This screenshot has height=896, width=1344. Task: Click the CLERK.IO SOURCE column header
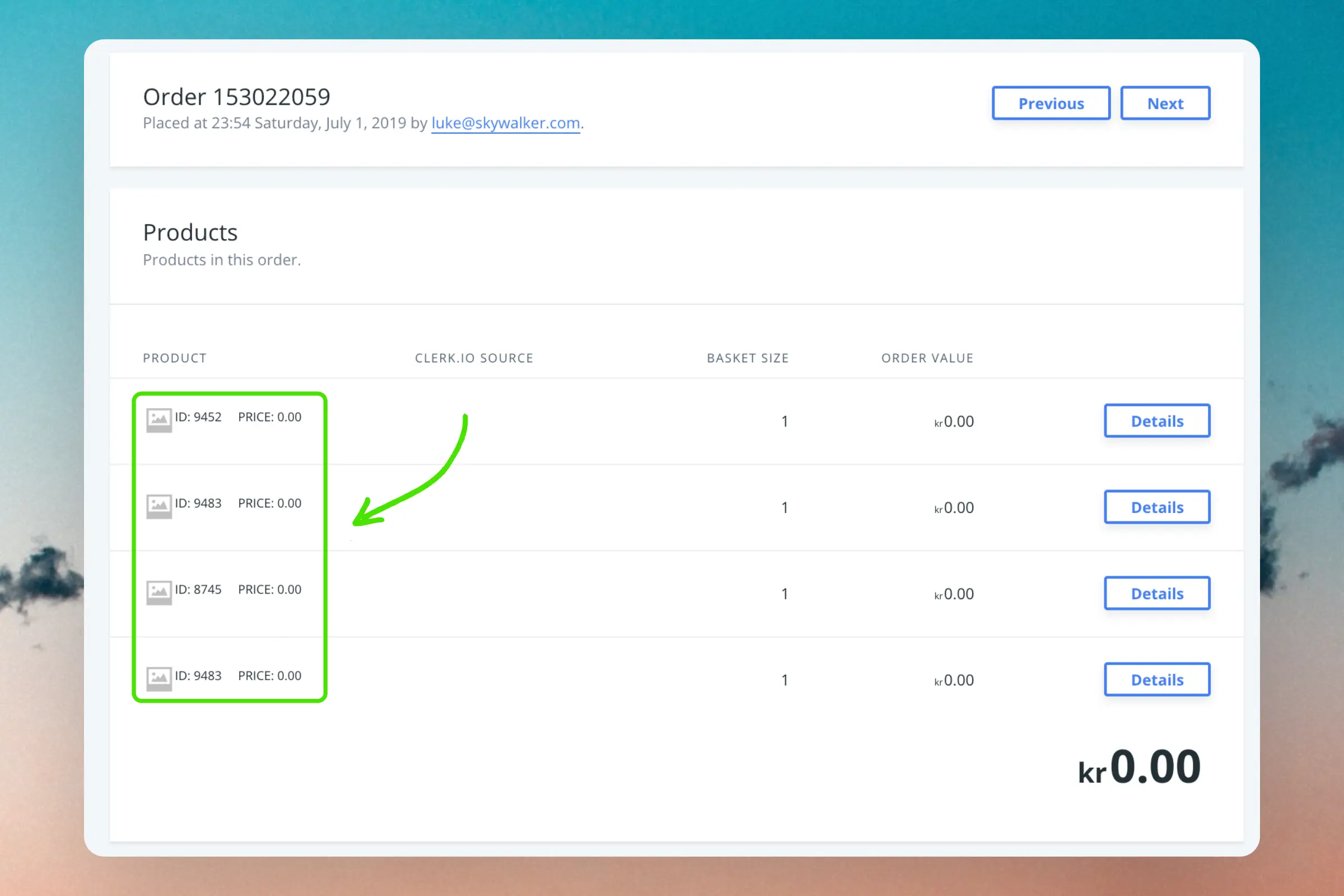[x=474, y=358]
